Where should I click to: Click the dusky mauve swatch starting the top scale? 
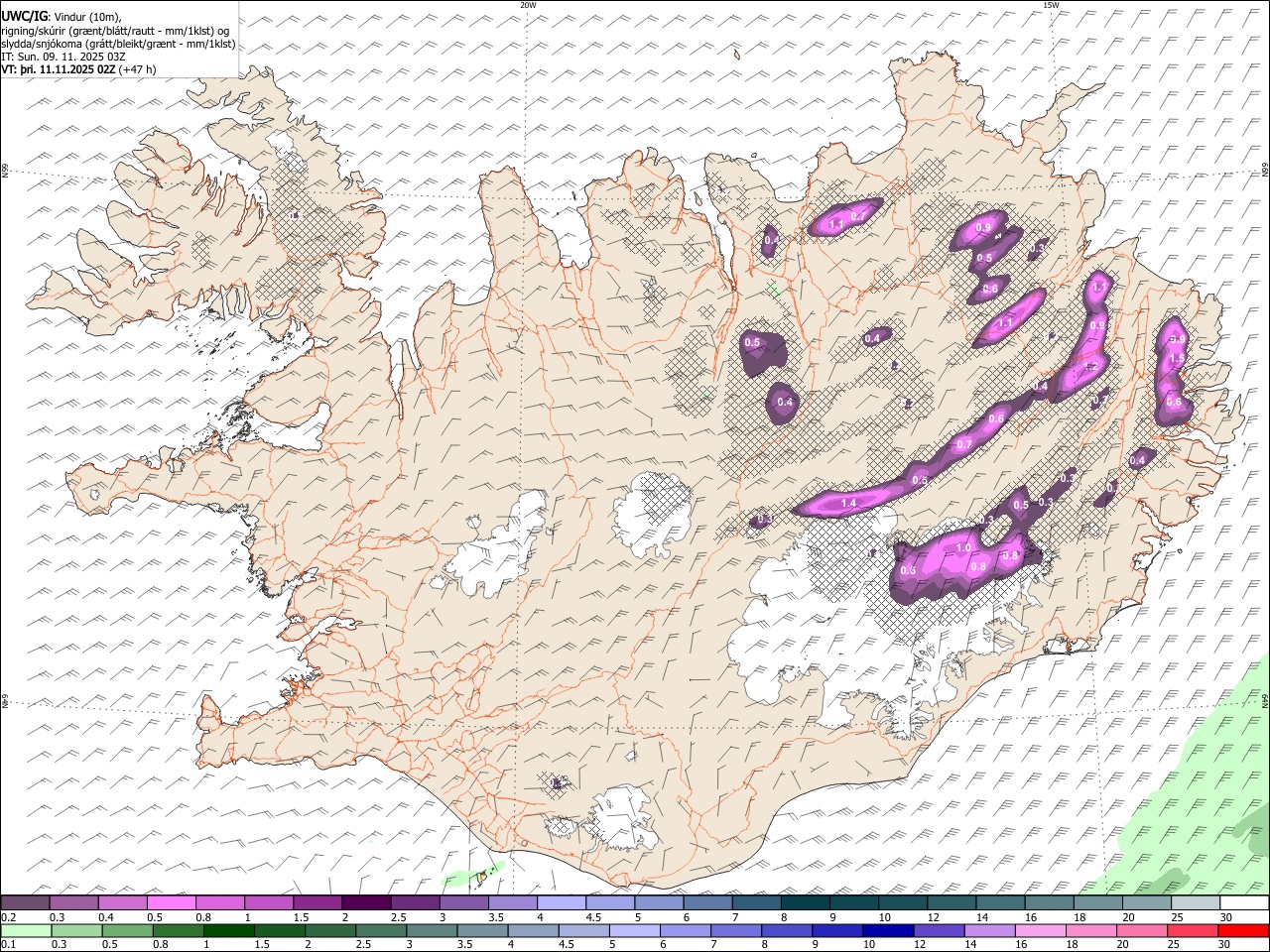(25, 903)
